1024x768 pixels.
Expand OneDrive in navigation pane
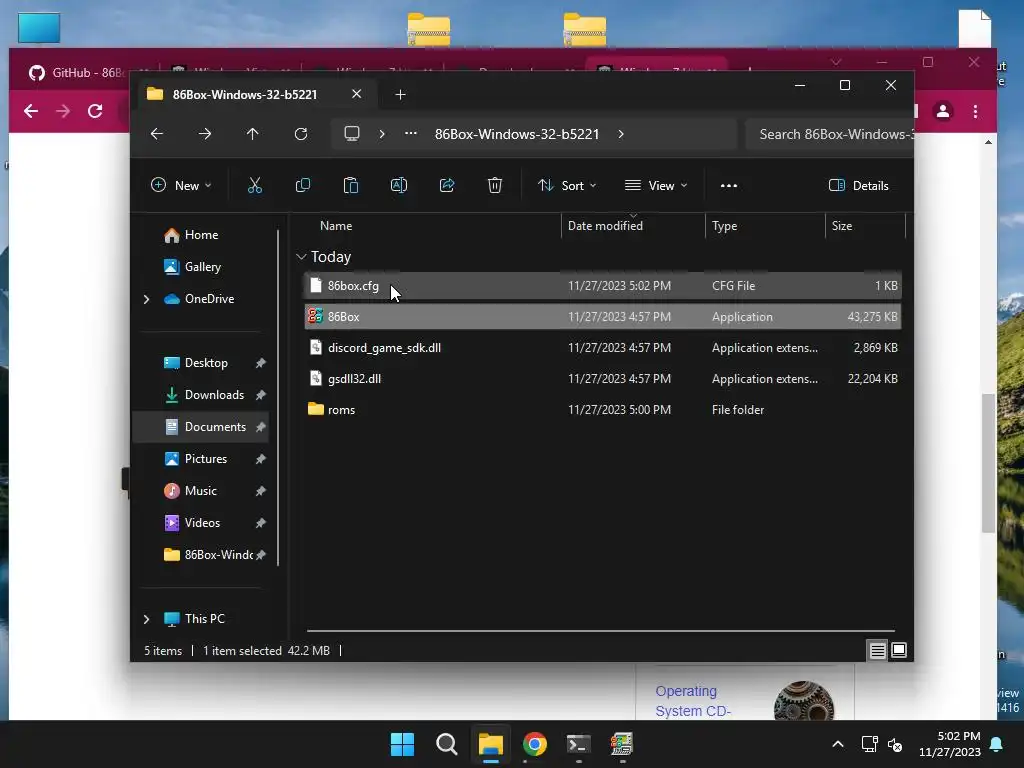[x=146, y=299]
